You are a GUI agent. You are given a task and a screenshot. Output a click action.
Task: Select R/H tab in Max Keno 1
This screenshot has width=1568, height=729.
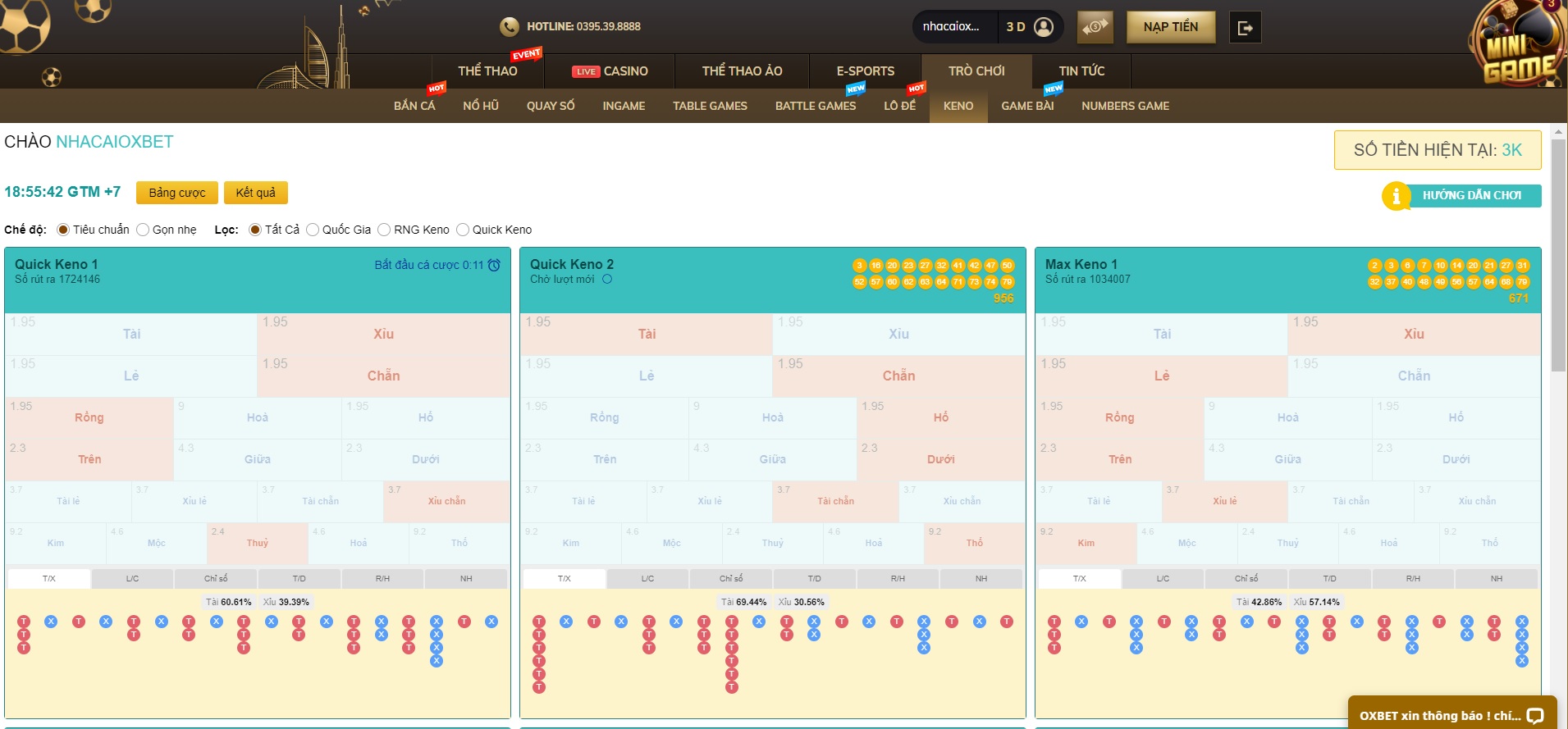point(1413,579)
